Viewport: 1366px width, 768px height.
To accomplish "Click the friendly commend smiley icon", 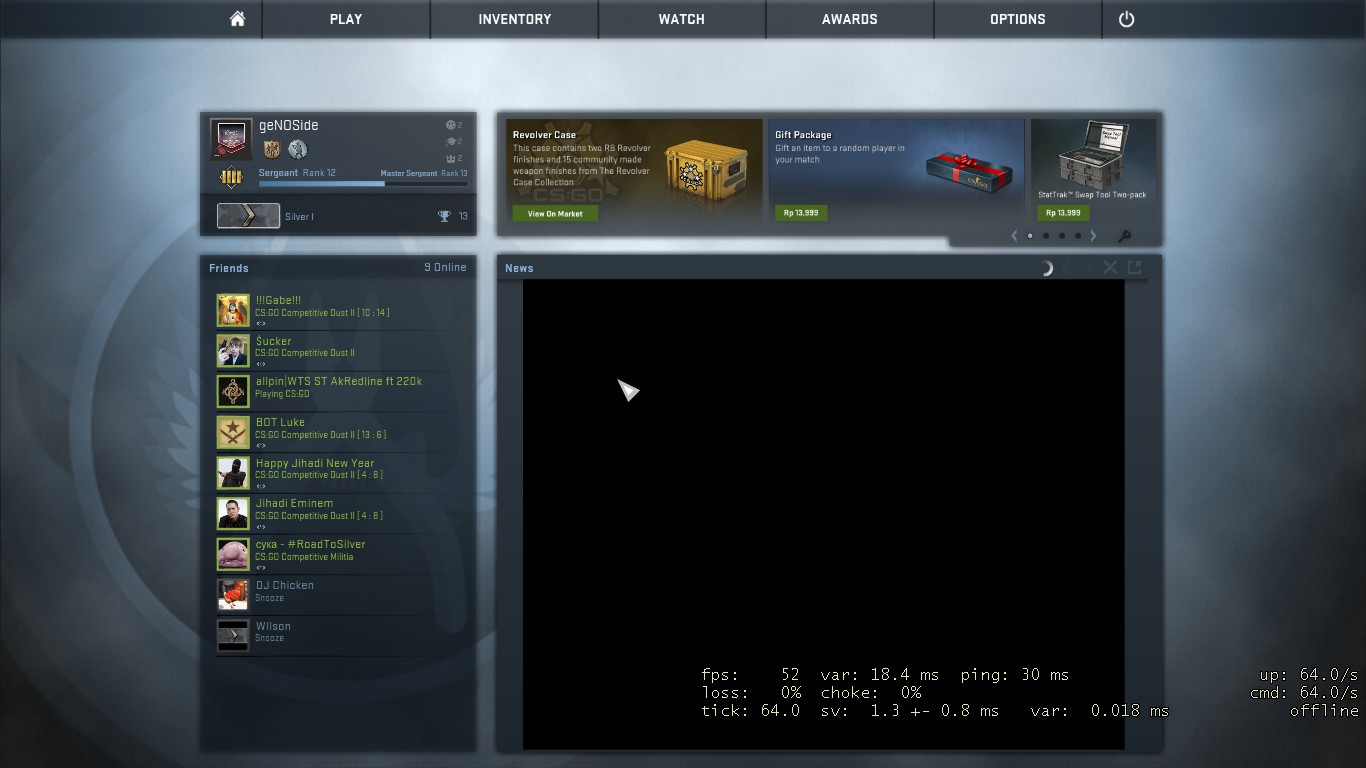I will tap(450, 125).
